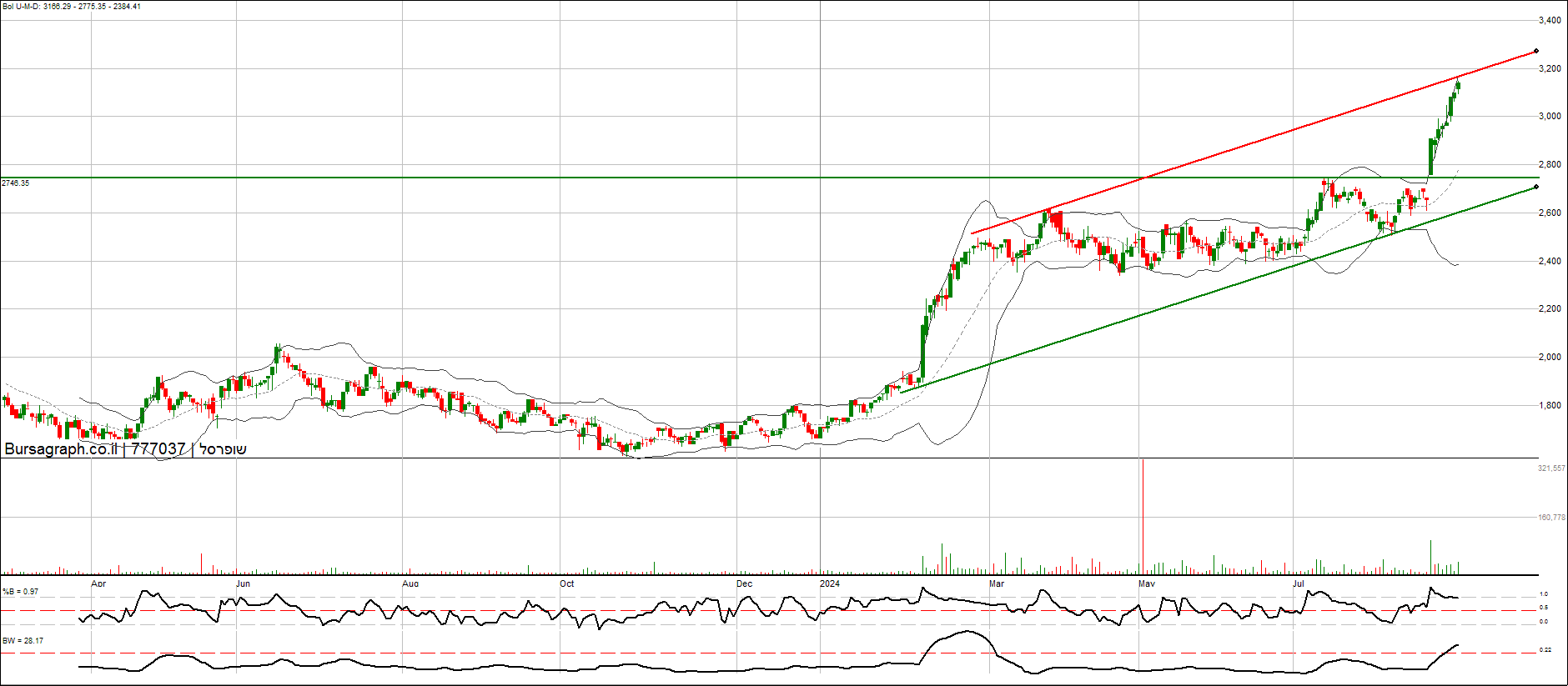Click the BW = 28.17 indicator label
The image size is (1568, 686).
pos(23,641)
